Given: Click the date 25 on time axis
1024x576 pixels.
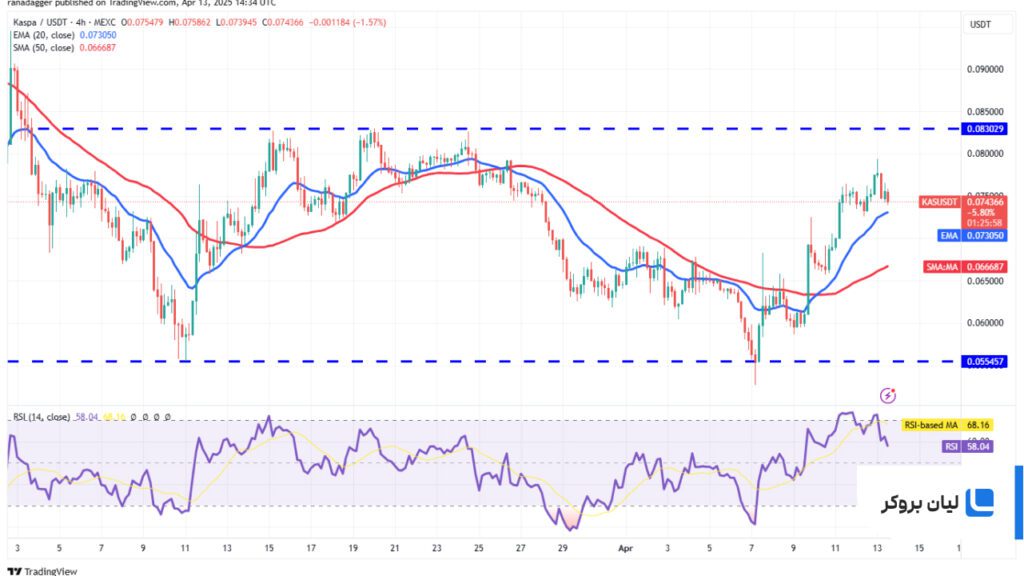Looking at the screenshot, I should click(479, 549).
